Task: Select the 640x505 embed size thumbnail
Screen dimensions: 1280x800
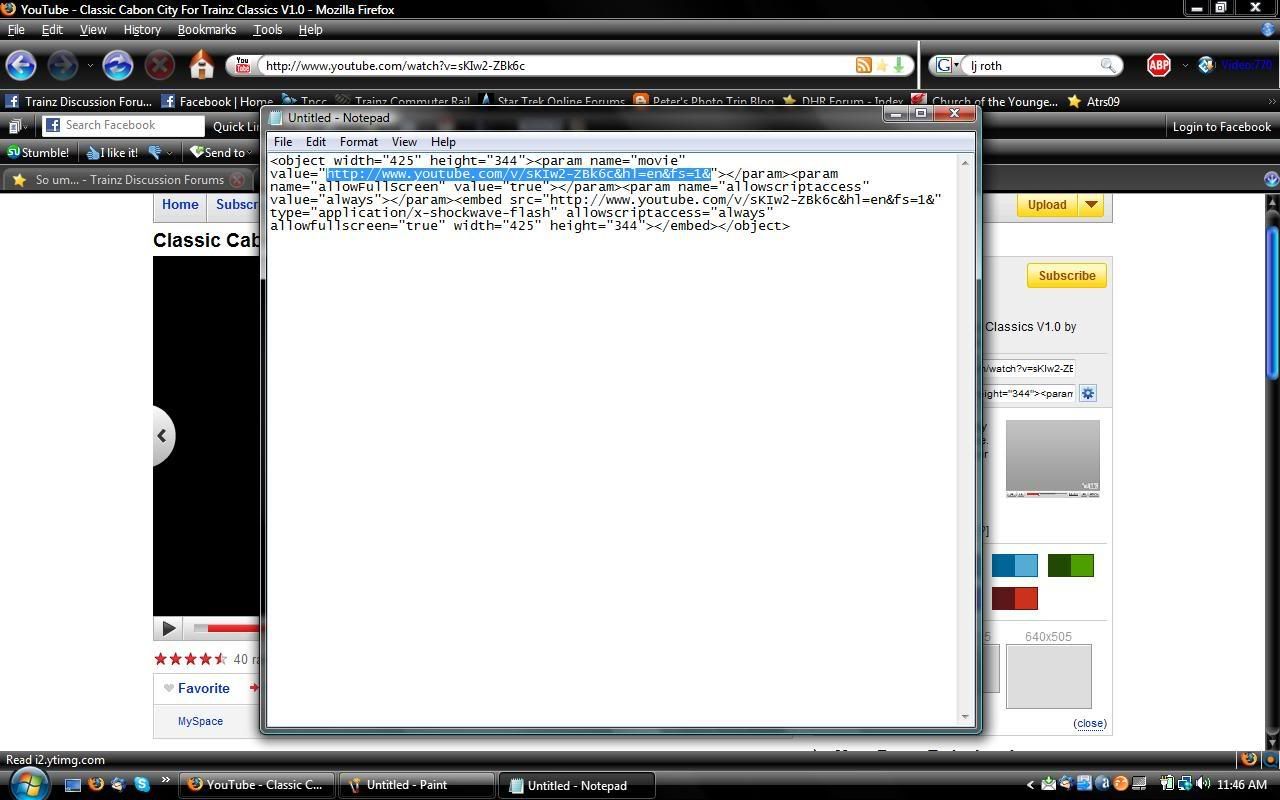Action: pos(1048,676)
